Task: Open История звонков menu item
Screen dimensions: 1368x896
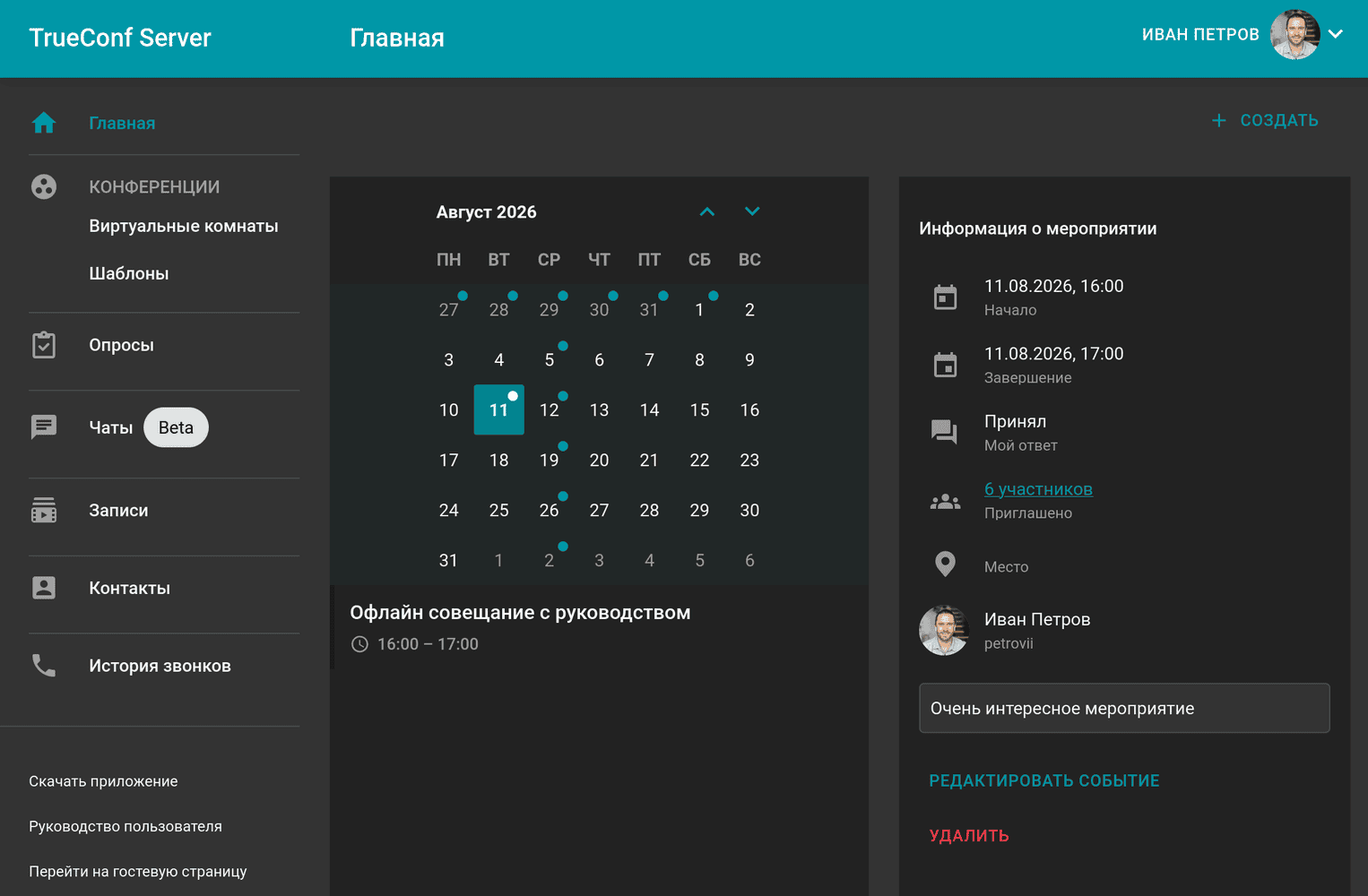Action: (160, 666)
